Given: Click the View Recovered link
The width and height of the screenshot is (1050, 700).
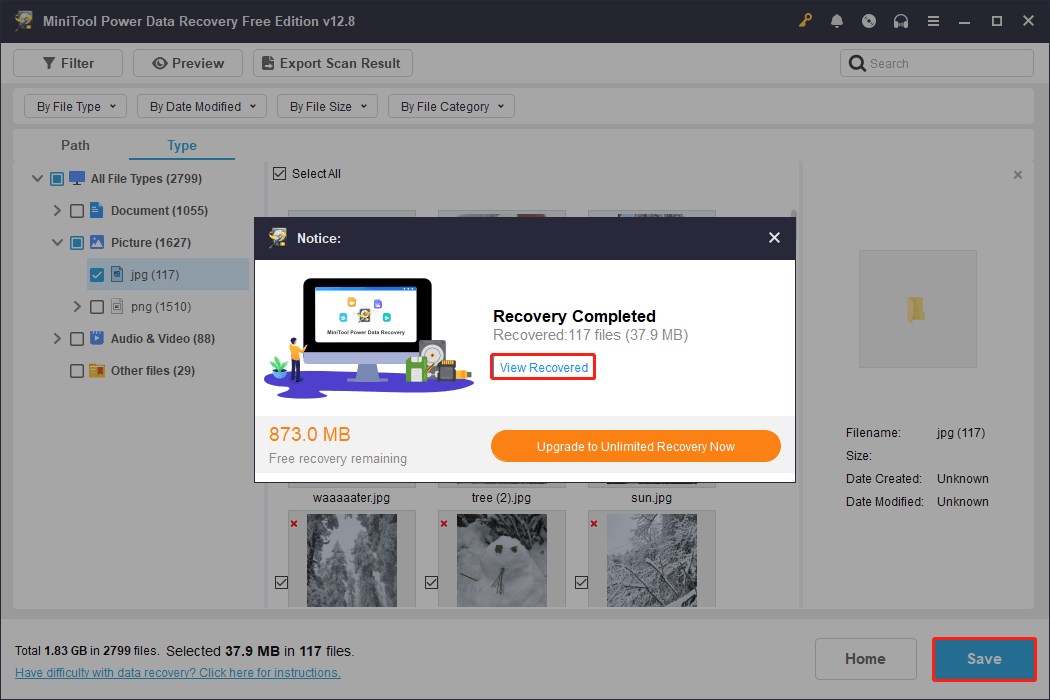Looking at the screenshot, I should (544, 368).
